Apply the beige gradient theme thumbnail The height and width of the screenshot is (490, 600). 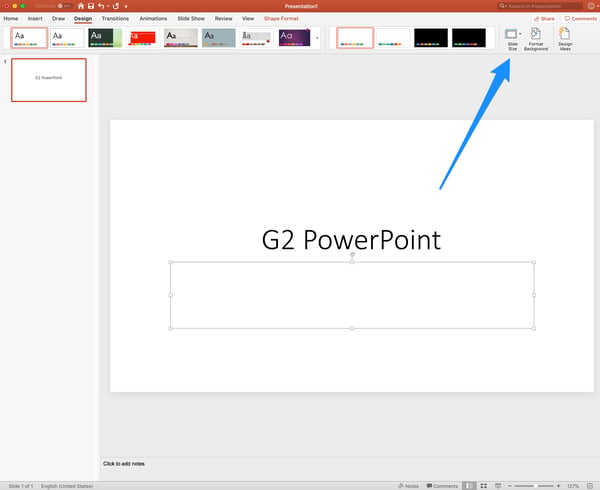181,37
